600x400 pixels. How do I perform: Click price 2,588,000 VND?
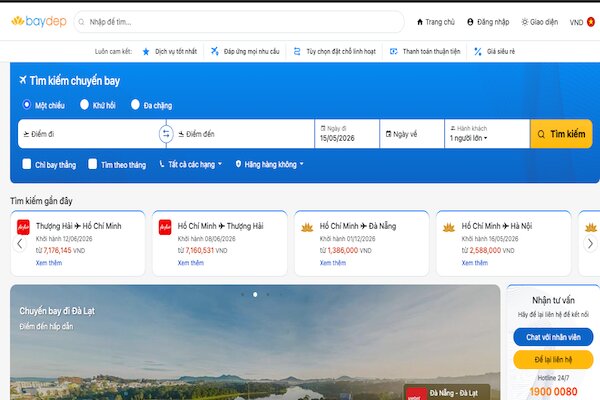tap(492, 250)
